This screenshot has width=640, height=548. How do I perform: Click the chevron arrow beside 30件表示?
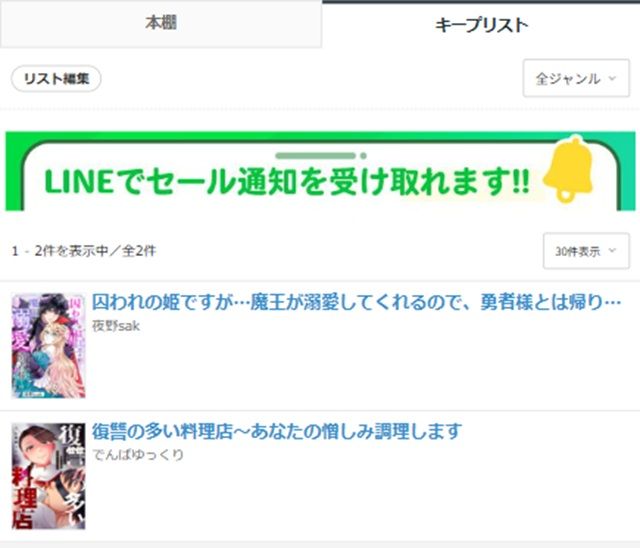click(x=611, y=252)
